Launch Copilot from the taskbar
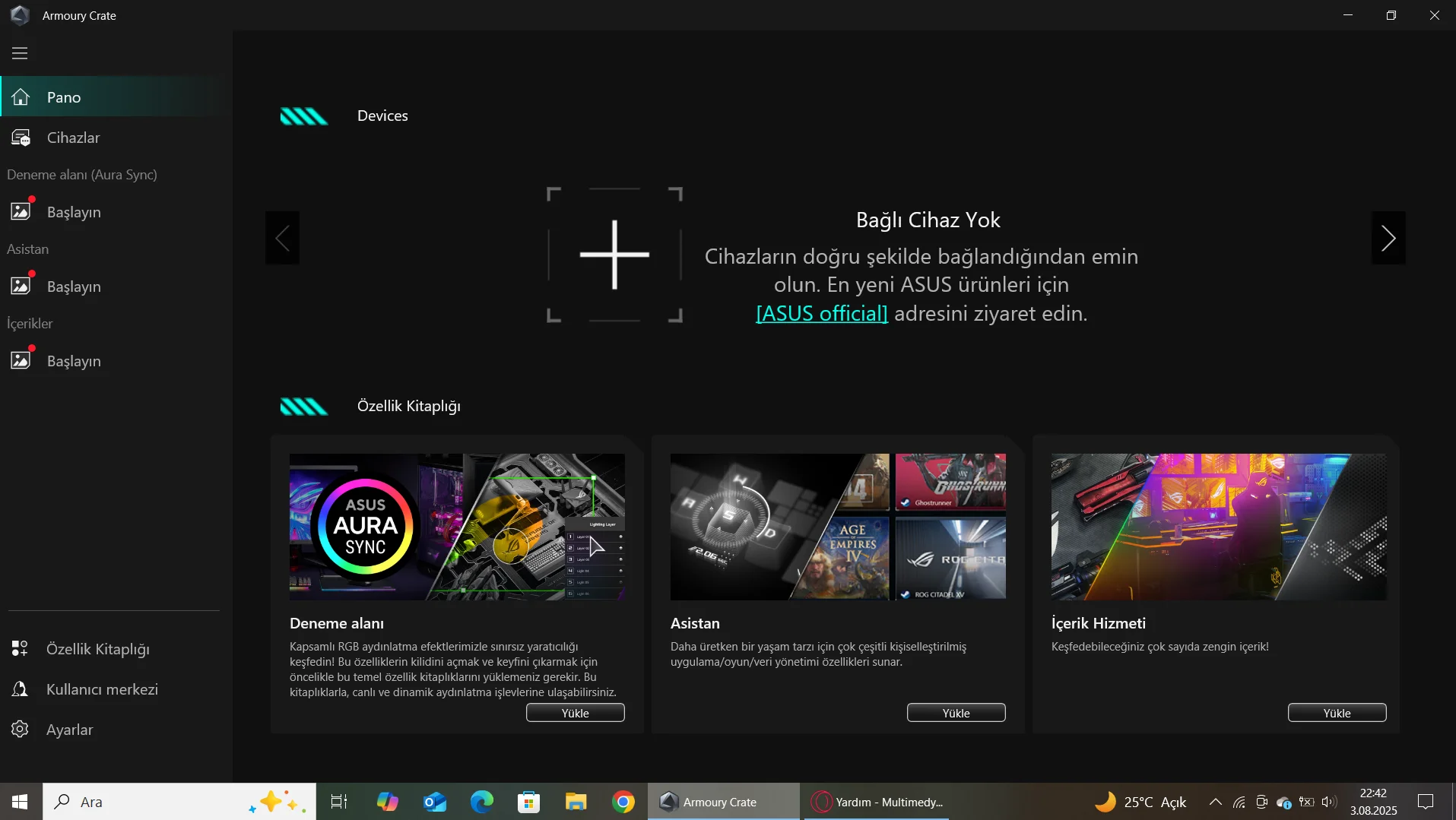 387,802
